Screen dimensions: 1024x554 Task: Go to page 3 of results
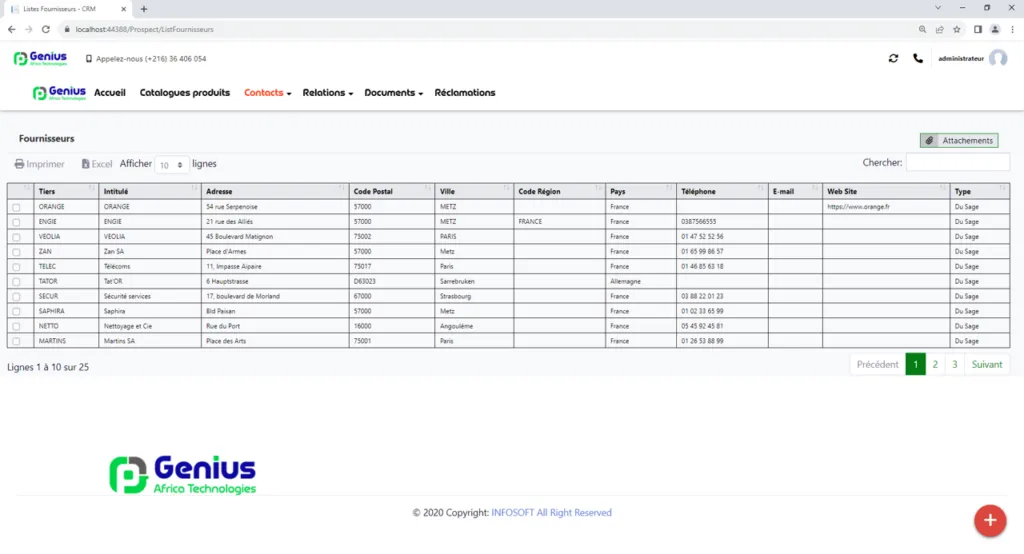click(955, 365)
